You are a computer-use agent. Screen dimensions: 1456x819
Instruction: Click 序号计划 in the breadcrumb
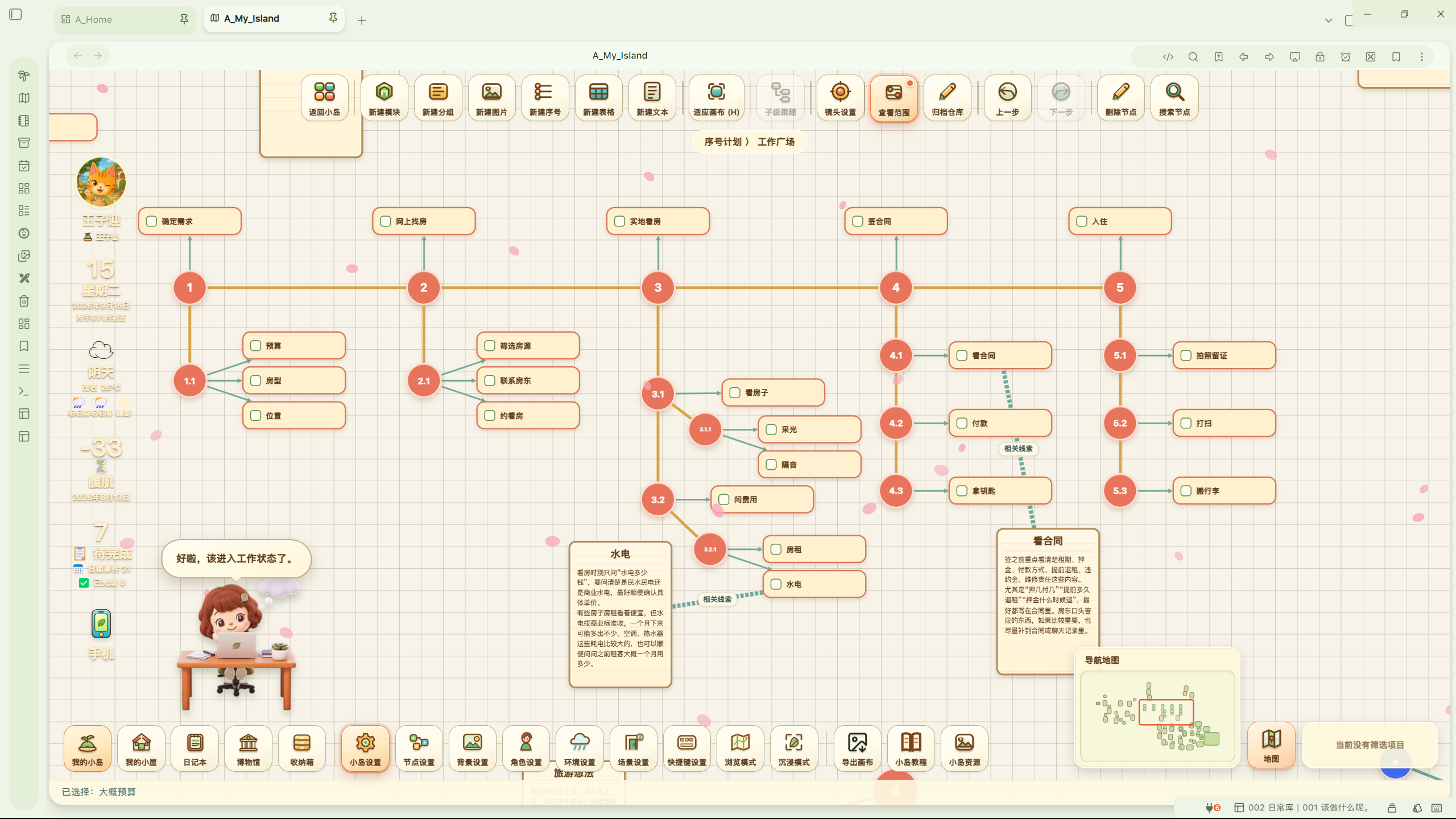(x=722, y=142)
